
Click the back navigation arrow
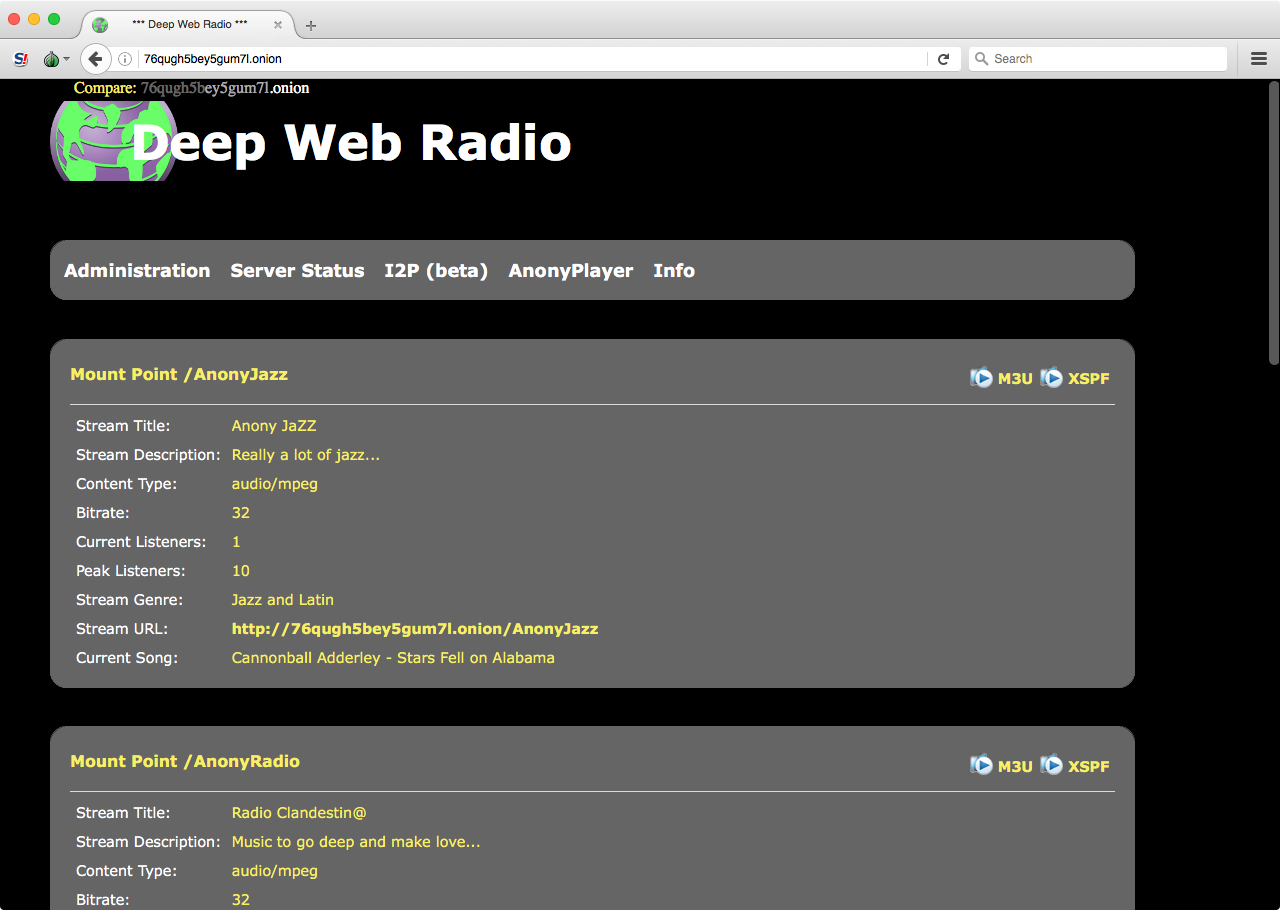click(x=95, y=58)
